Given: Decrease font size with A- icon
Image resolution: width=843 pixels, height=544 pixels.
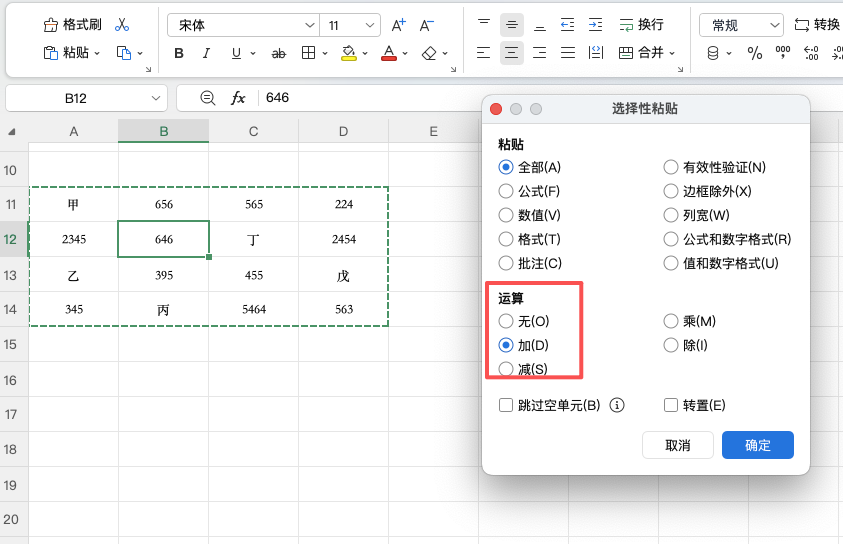Looking at the screenshot, I should 427,25.
